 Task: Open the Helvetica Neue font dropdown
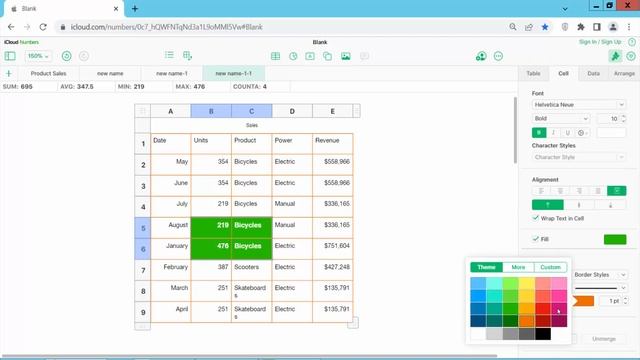point(579,104)
